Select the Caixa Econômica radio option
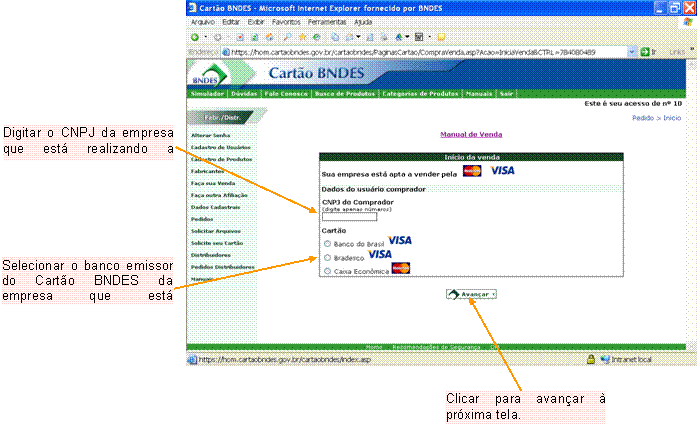The width and height of the screenshot is (697, 427). click(328, 271)
